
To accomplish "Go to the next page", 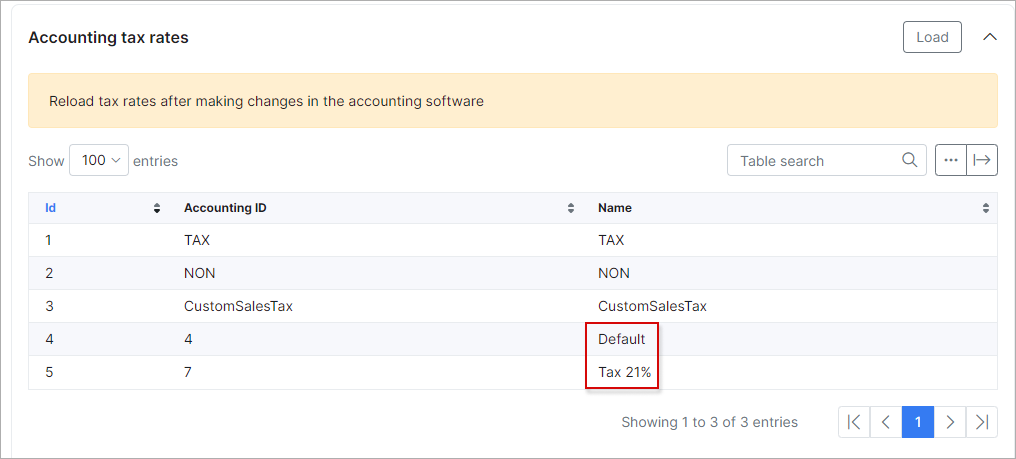I will [x=950, y=422].
